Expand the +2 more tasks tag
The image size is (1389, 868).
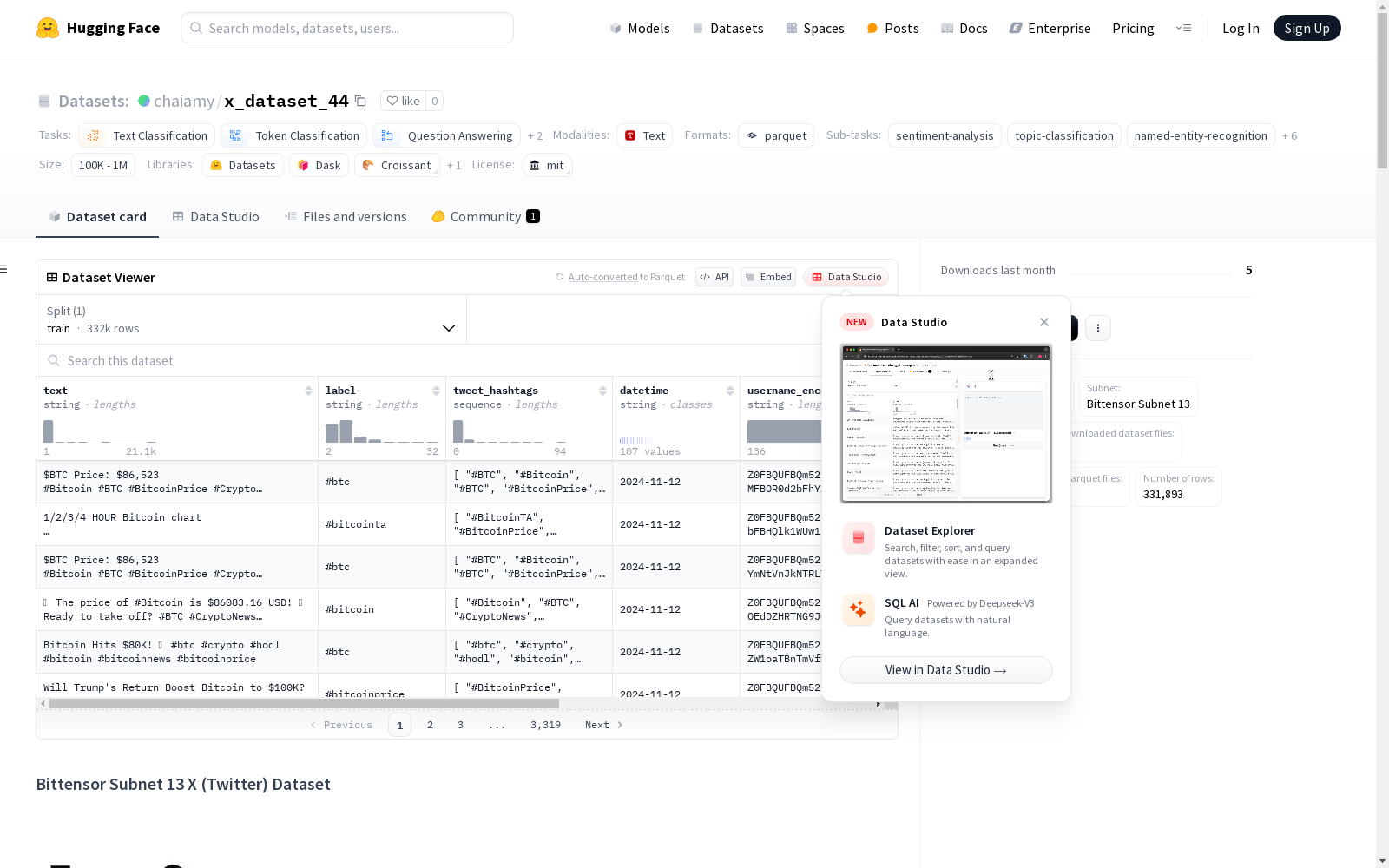point(535,136)
